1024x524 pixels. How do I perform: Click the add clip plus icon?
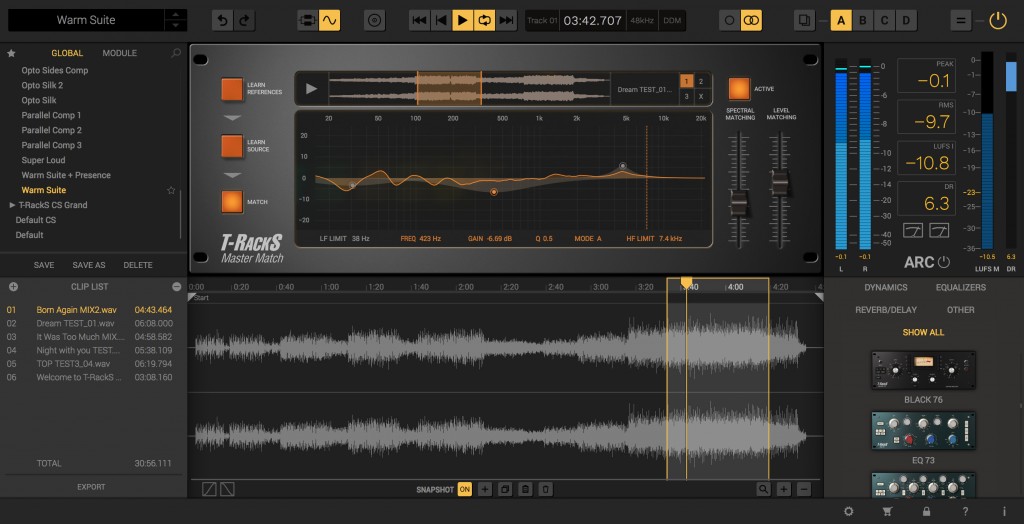[x=13, y=287]
